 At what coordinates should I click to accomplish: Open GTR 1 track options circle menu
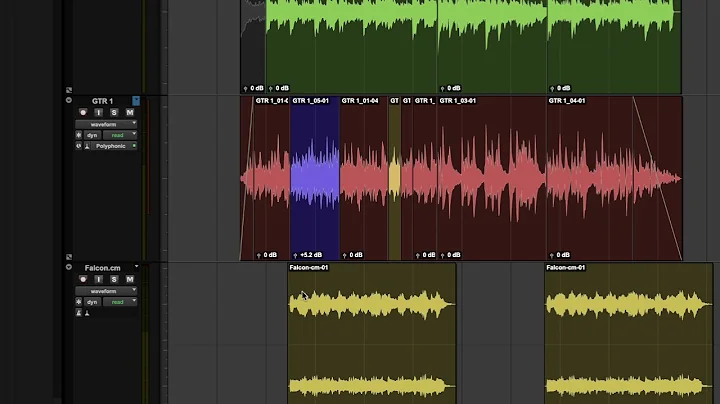pyautogui.click(x=69, y=100)
